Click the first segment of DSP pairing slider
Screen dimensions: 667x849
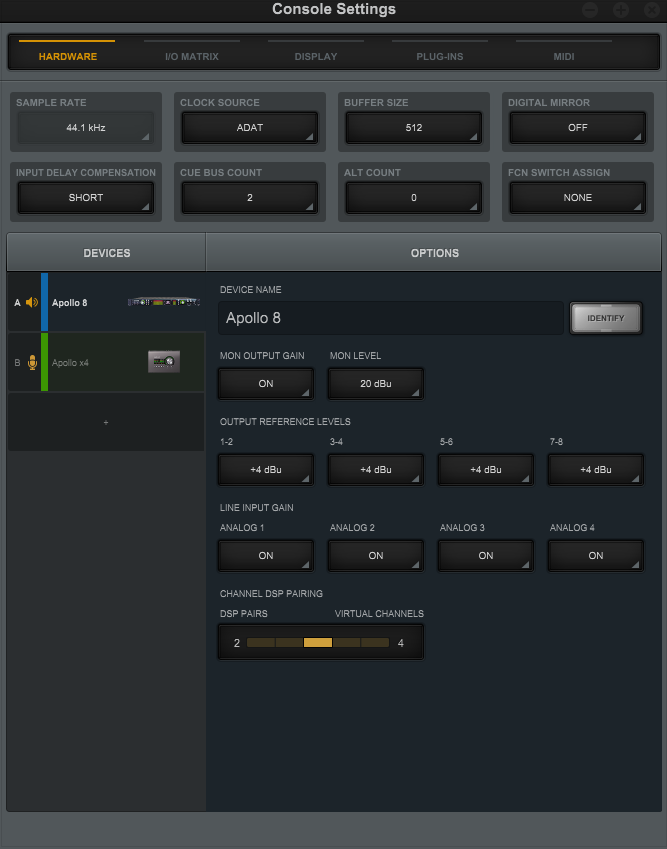261,643
